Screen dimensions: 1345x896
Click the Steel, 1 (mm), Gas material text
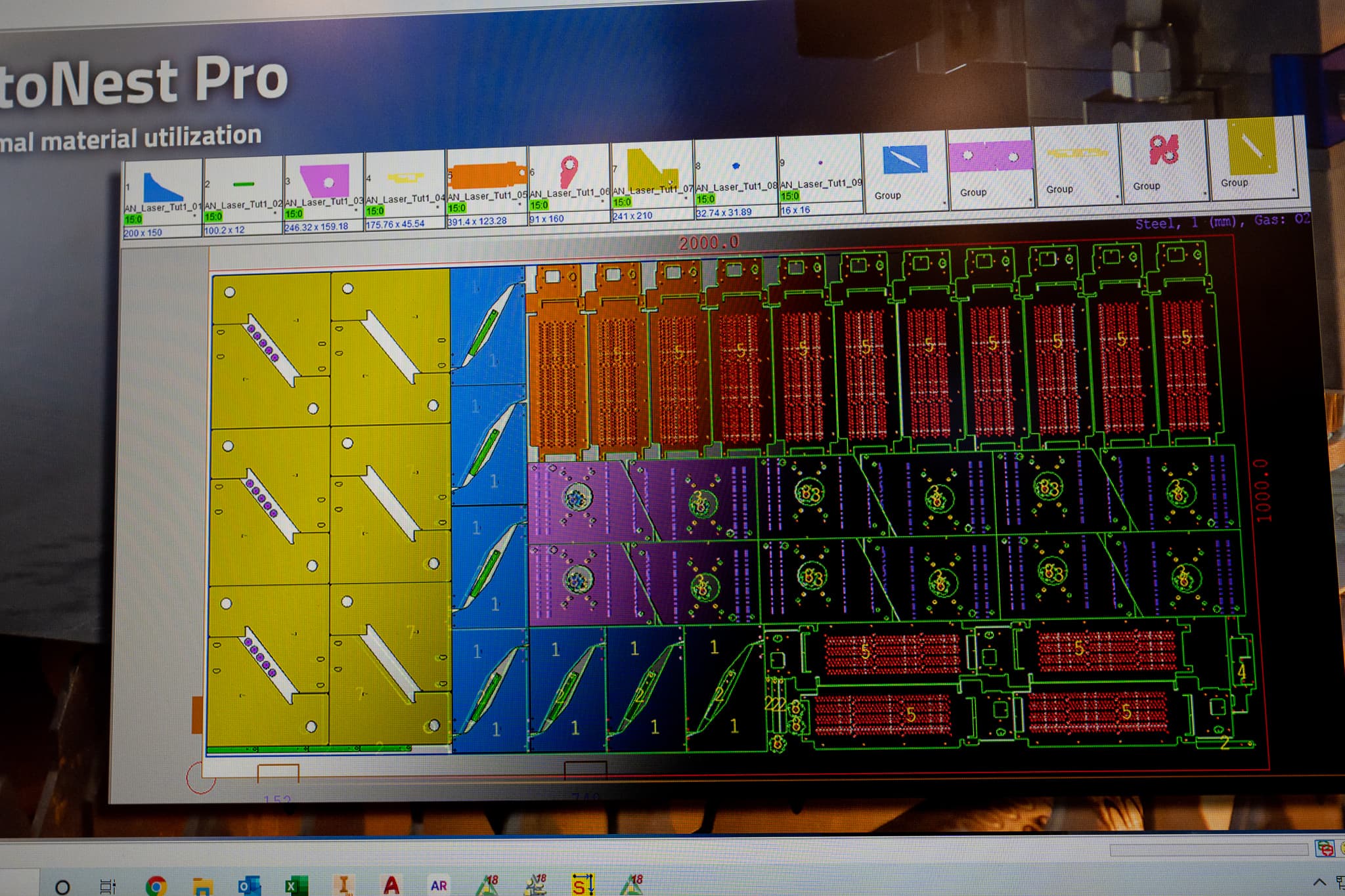1222,221
